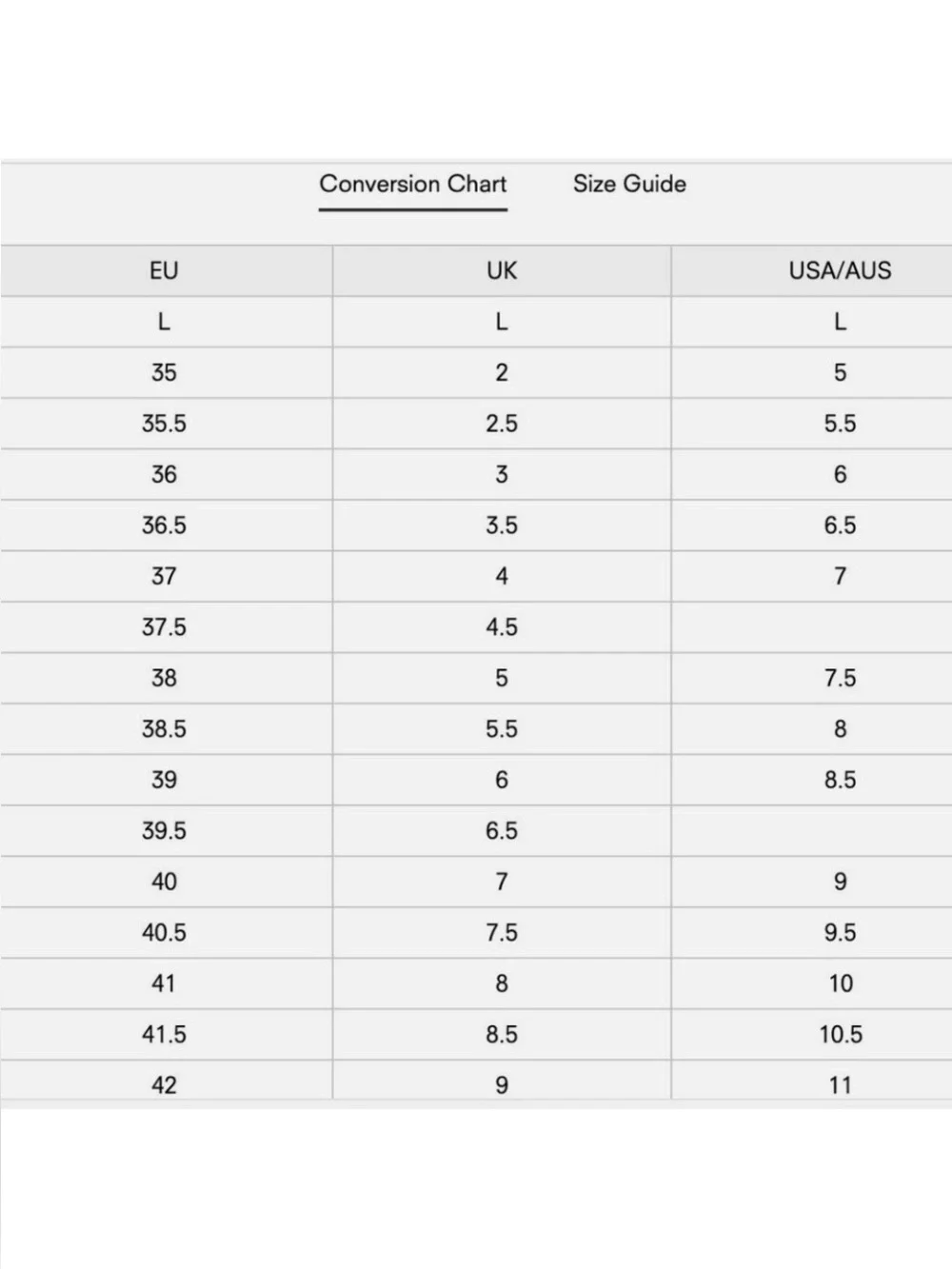Select EU size 36.5 cell
The width and height of the screenshot is (952, 1269).
point(166,525)
